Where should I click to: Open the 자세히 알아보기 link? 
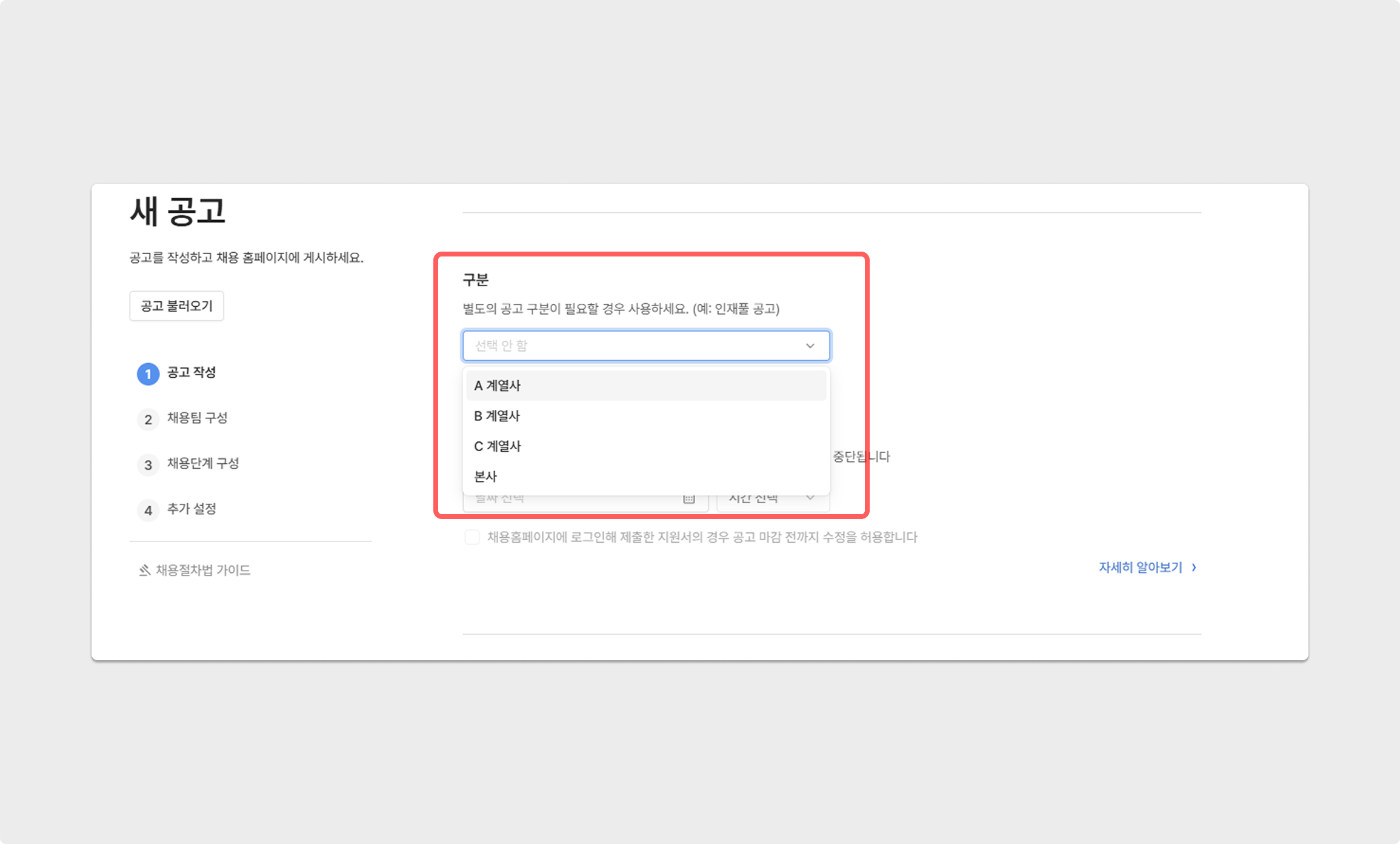click(1140, 568)
